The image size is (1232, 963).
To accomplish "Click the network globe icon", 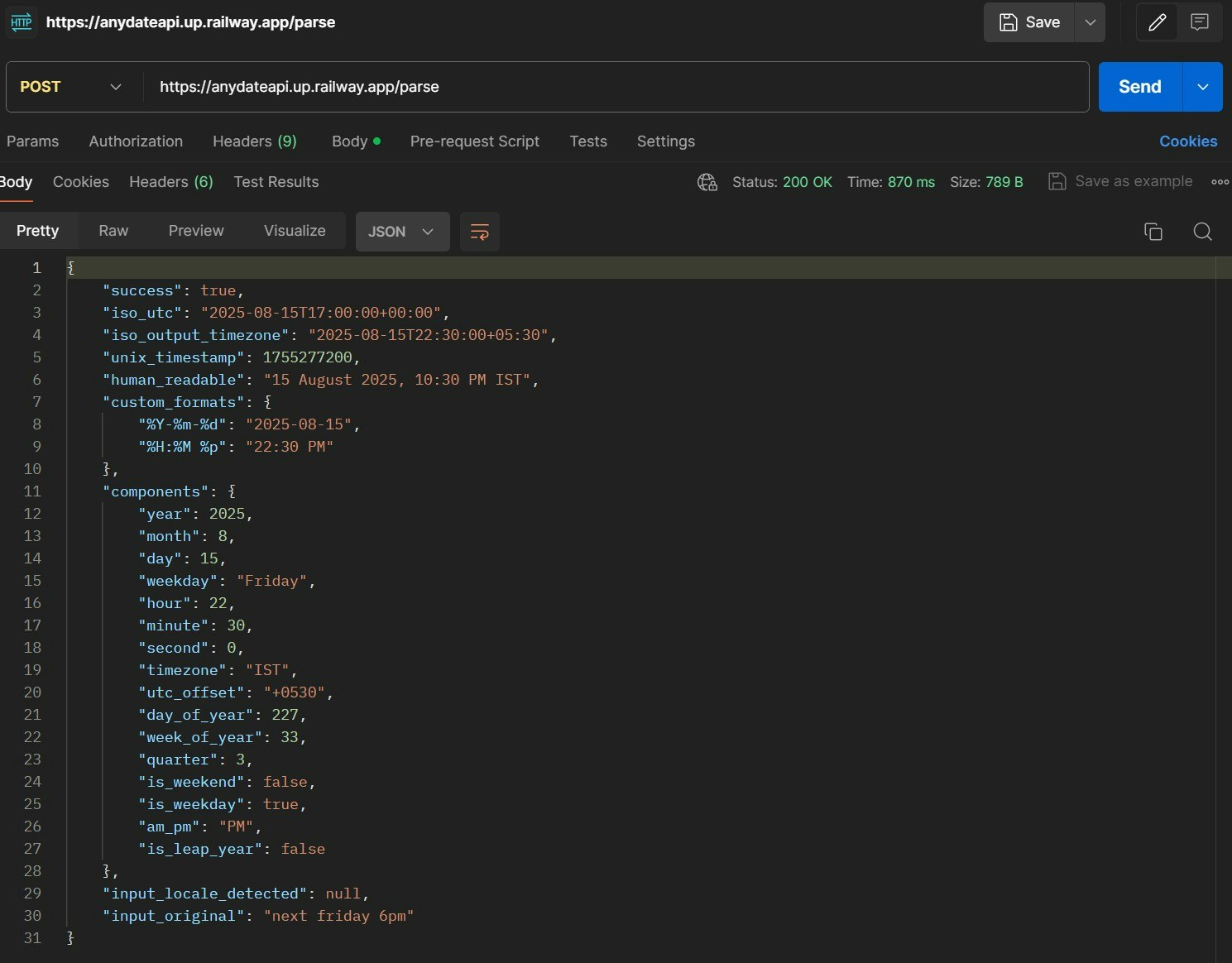I will coord(707,182).
